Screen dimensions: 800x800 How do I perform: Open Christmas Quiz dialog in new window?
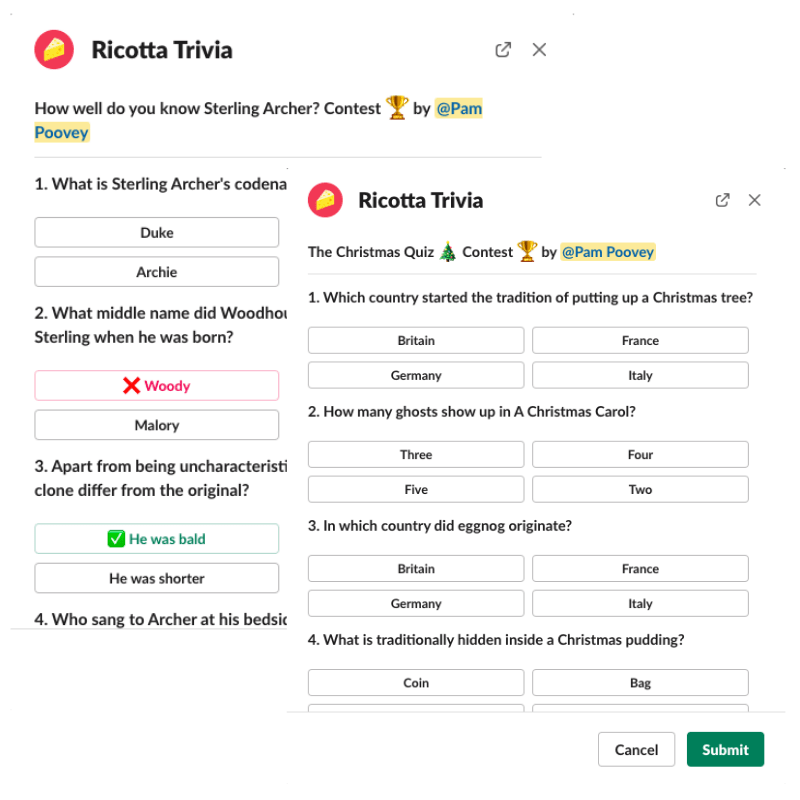(x=722, y=200)
